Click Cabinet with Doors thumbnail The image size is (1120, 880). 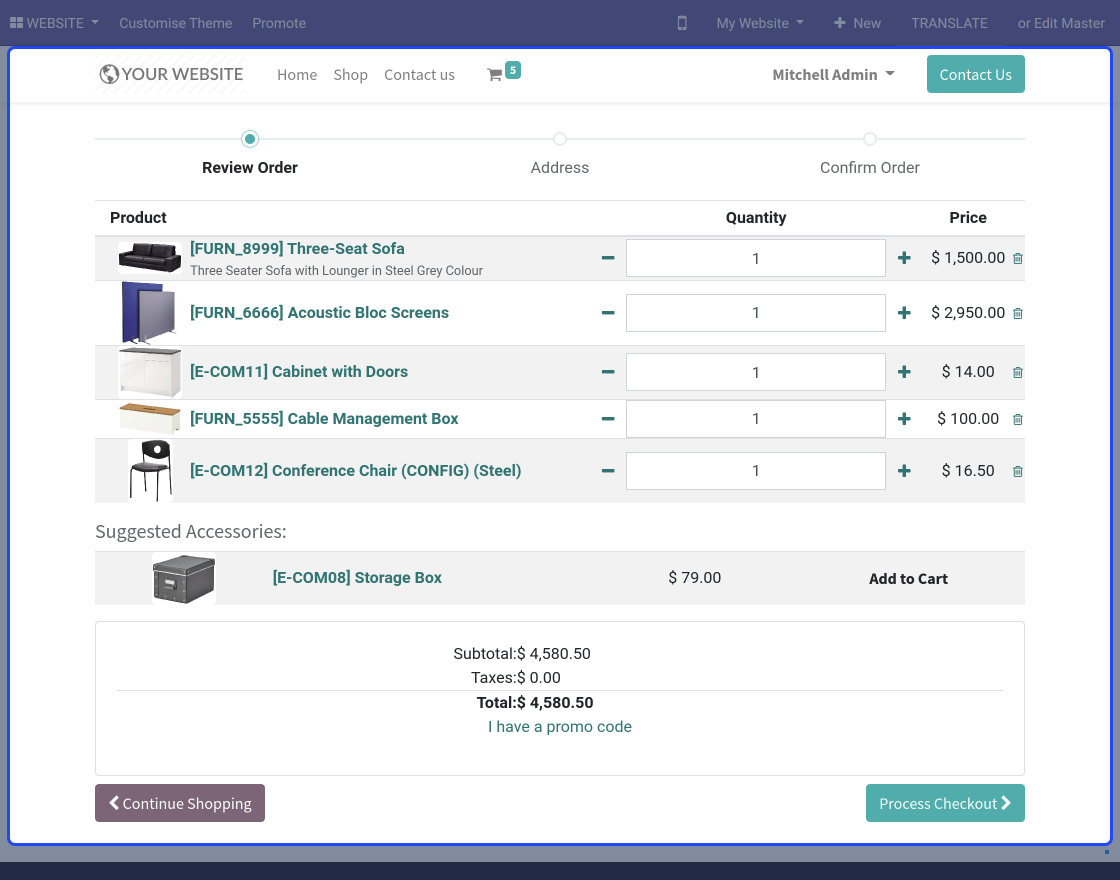coord(150,372)
